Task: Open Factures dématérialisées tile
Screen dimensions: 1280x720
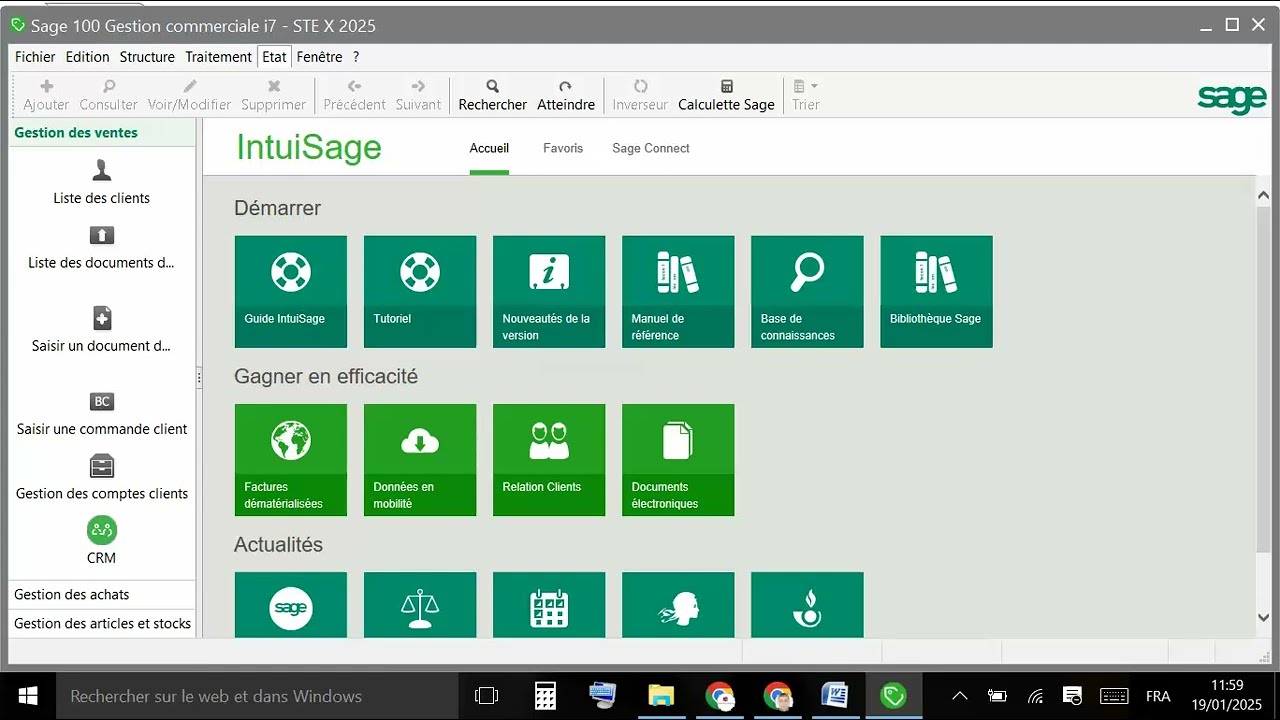Action: [291, 460]
